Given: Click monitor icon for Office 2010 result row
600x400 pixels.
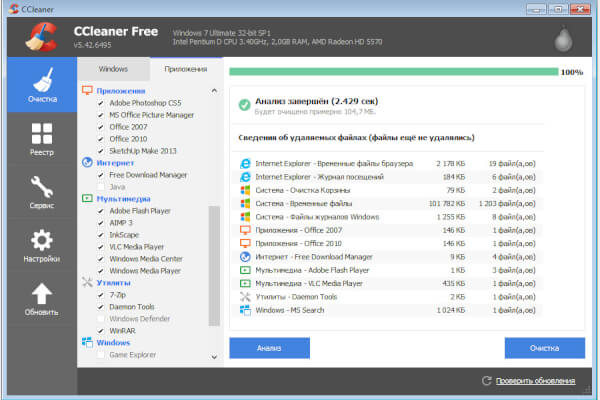Looking at the screenshot, I should tap(245, 243).
